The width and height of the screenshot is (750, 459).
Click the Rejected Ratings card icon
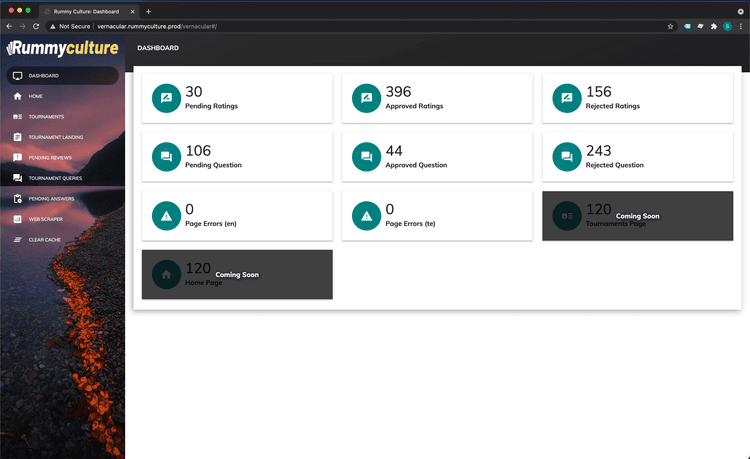[567, 97]
